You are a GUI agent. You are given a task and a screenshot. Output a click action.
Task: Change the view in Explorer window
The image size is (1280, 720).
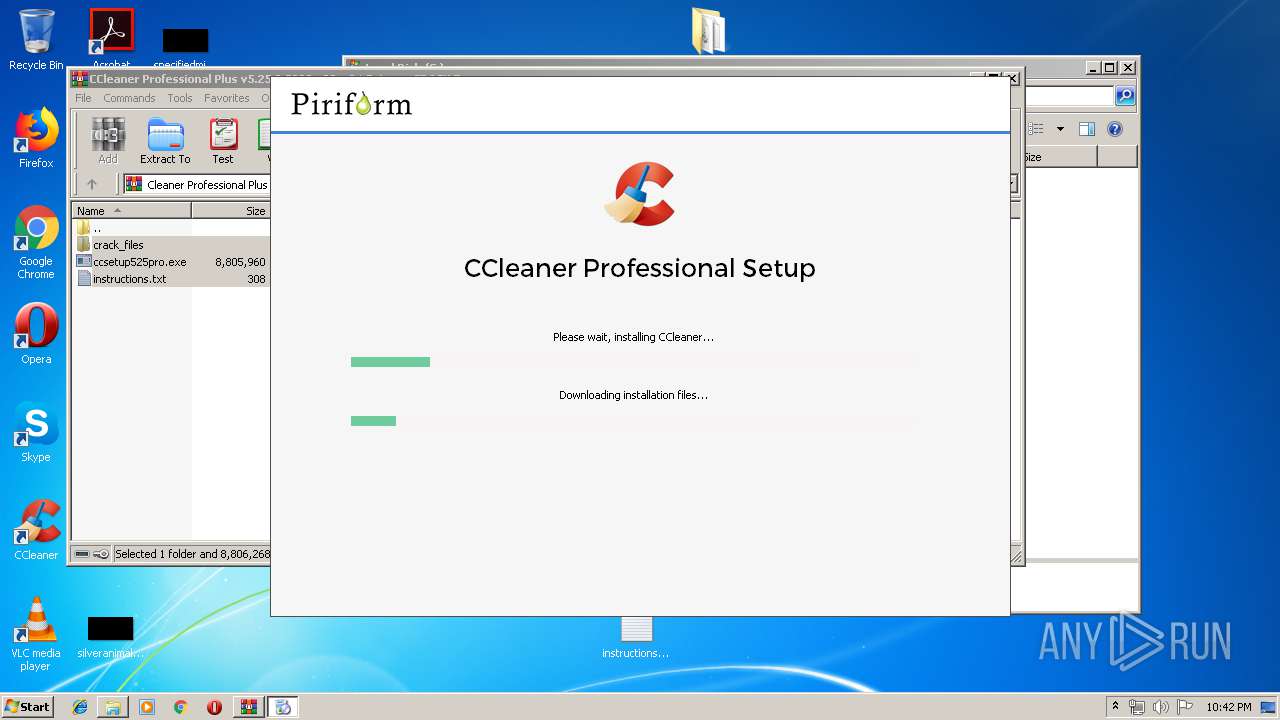coord(1037,129)
